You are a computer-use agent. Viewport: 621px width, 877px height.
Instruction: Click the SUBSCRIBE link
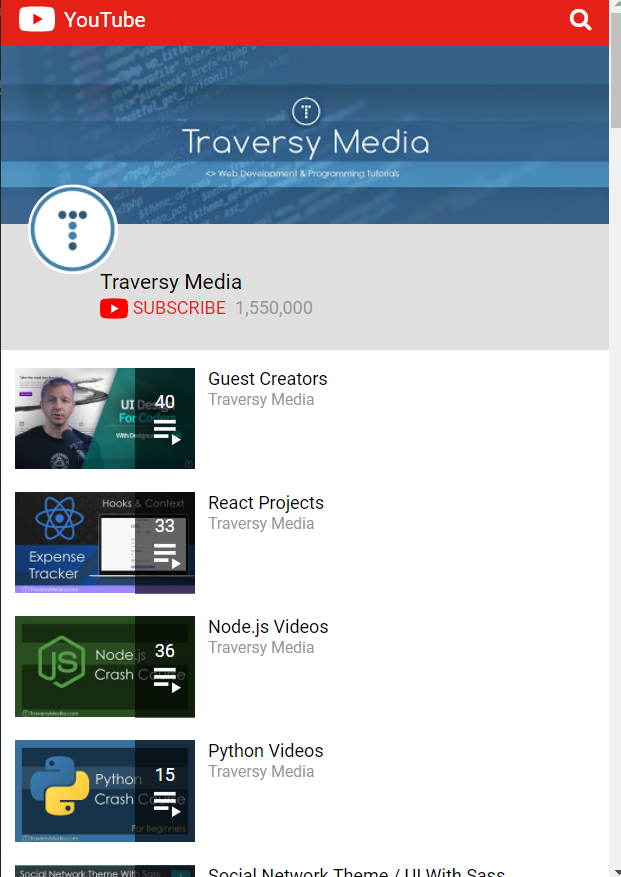click(x=179, y=308)
